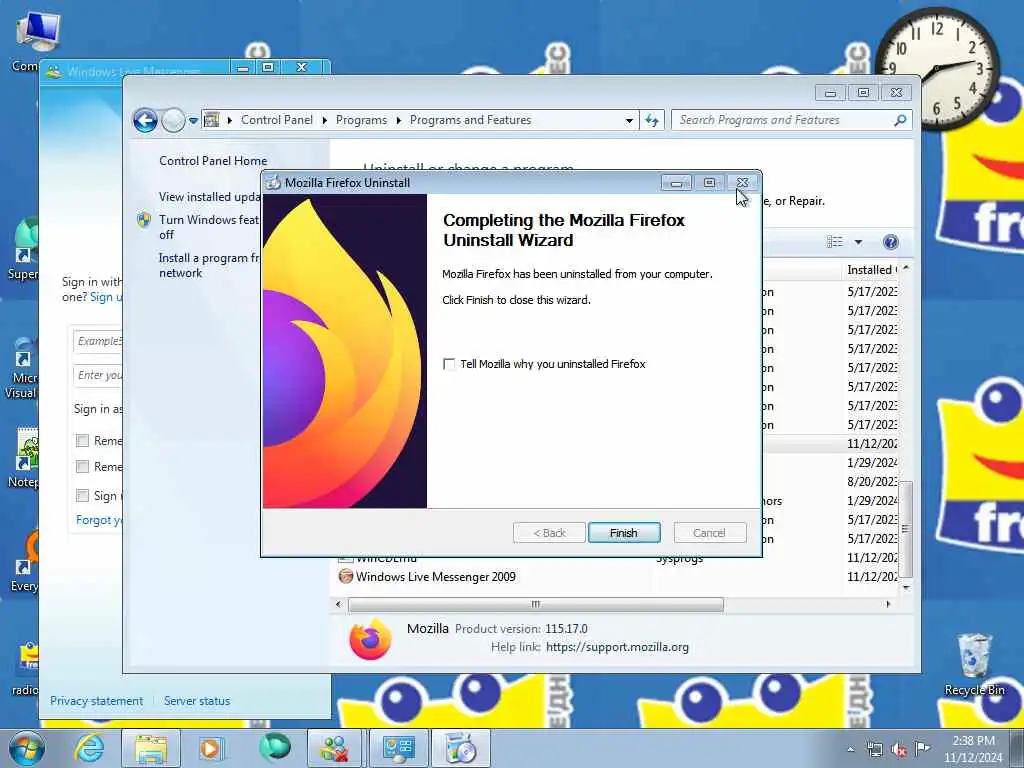This screenshot has height=768, width=1024.
Task: Click the Windows Start button
Action: click(x=27, y=748)
